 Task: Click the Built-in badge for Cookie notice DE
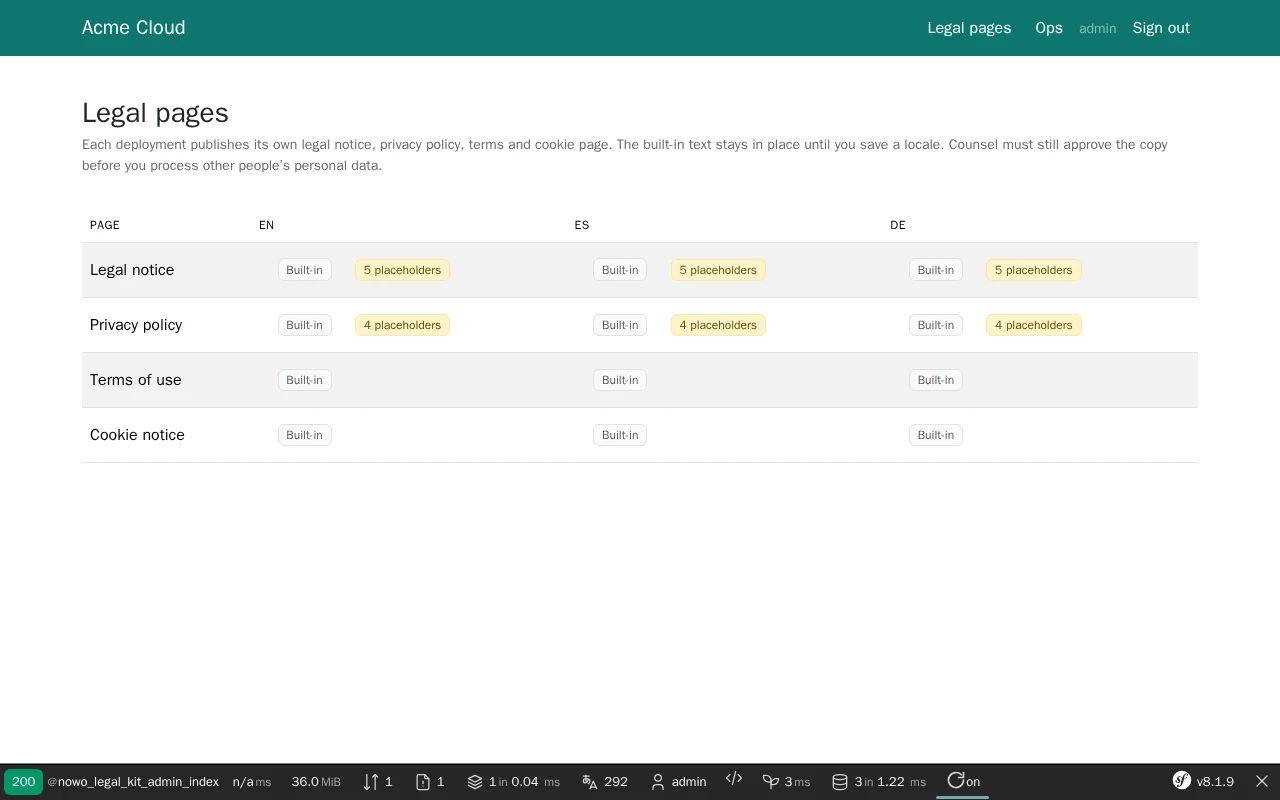coord(936,435)
